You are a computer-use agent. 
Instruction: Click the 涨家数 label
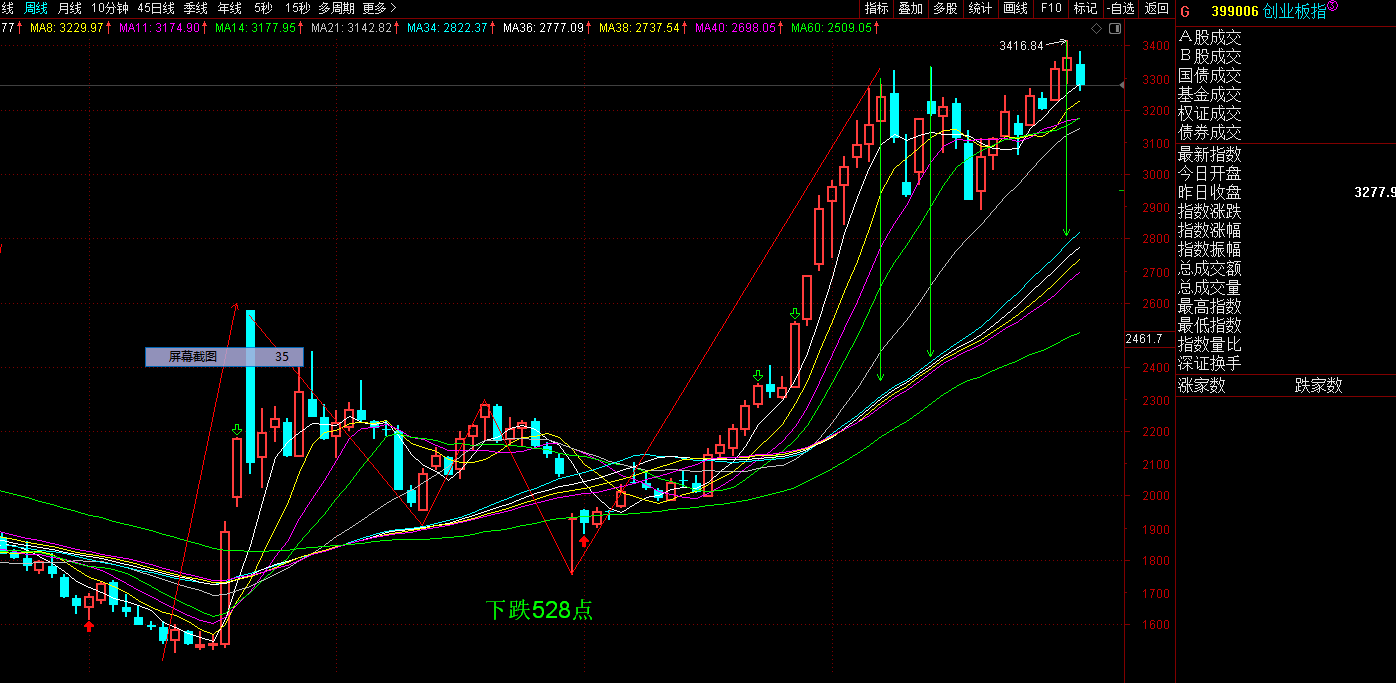[x=1202, y=385]
